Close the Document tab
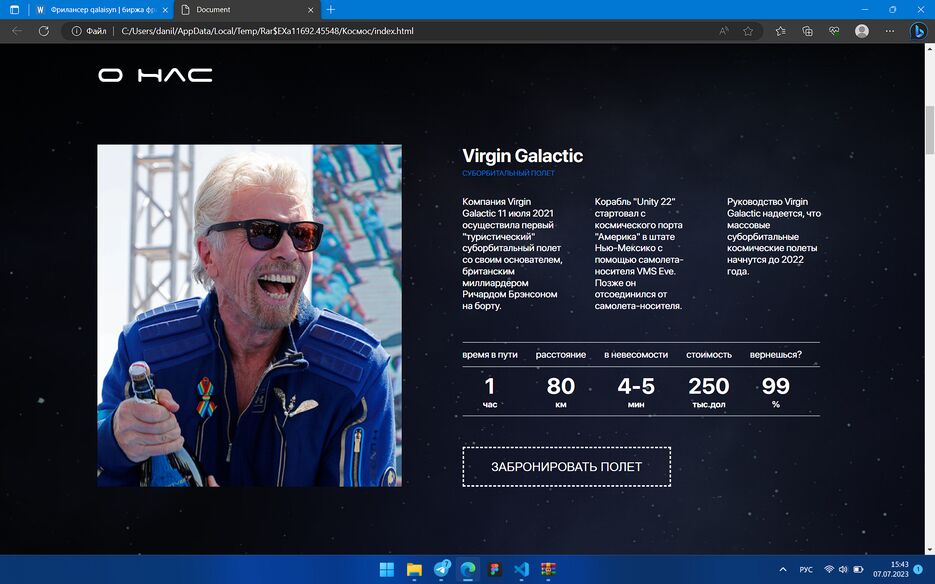The height and width of the screenshot is (584, 935). [x=310, y=10]
